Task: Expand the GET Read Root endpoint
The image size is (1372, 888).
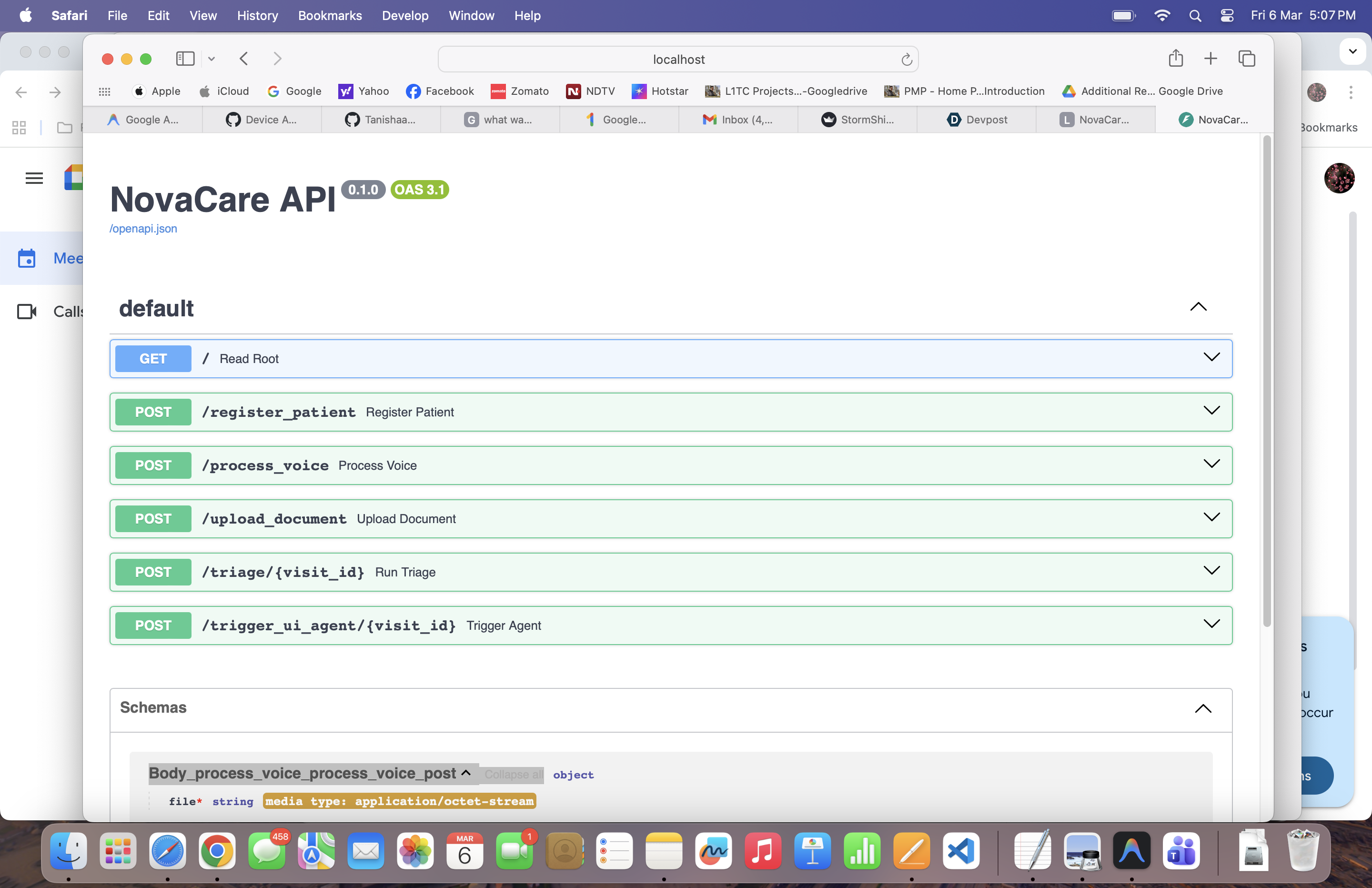Action: (1211, 357)
